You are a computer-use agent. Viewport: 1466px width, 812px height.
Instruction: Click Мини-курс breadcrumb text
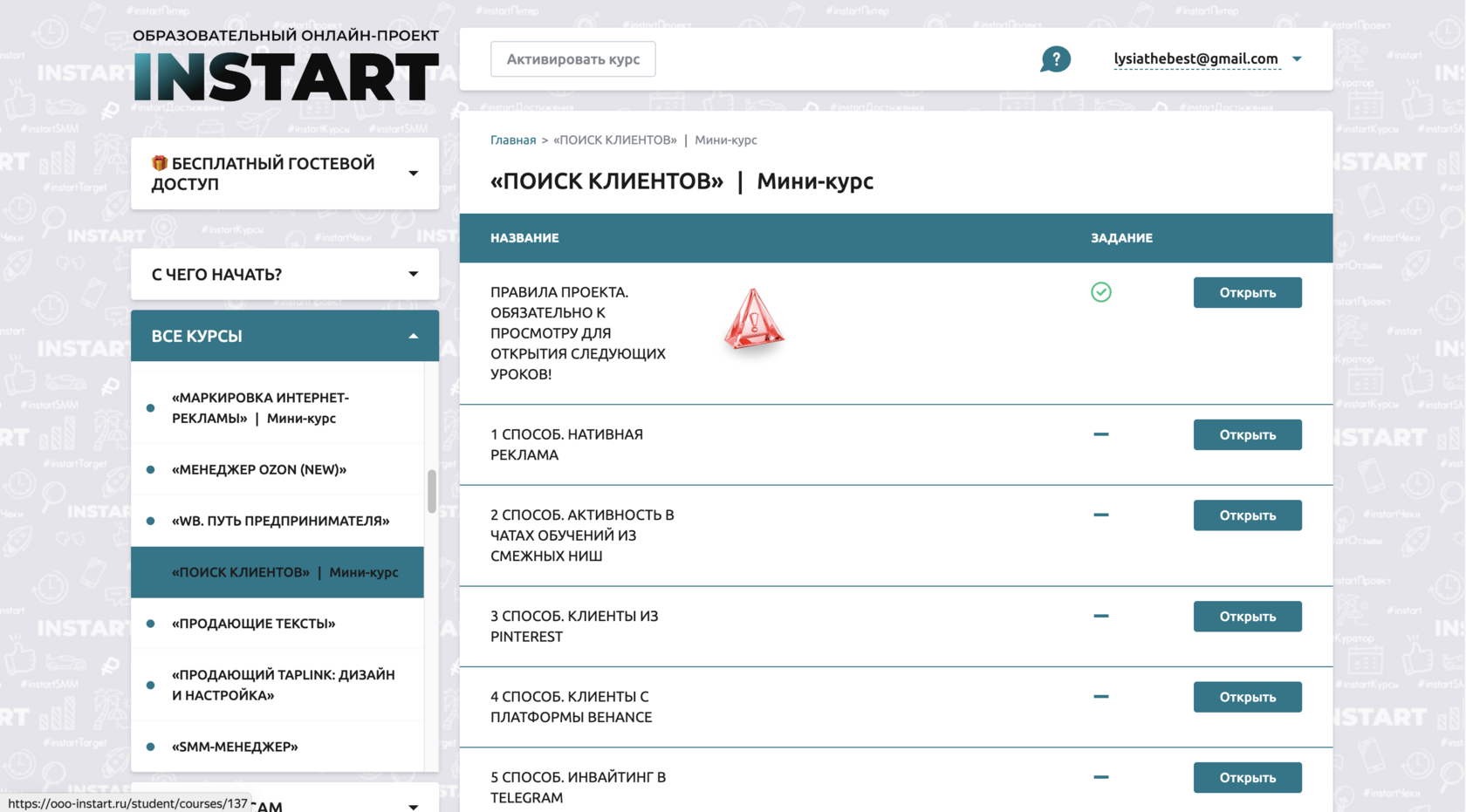tap(726, 140)
